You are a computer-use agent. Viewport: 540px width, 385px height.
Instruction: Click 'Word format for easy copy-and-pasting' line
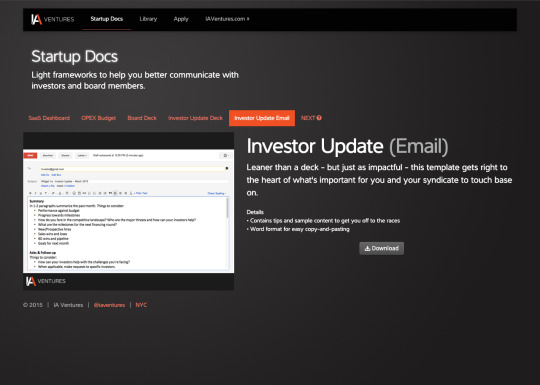coord(298,229)
